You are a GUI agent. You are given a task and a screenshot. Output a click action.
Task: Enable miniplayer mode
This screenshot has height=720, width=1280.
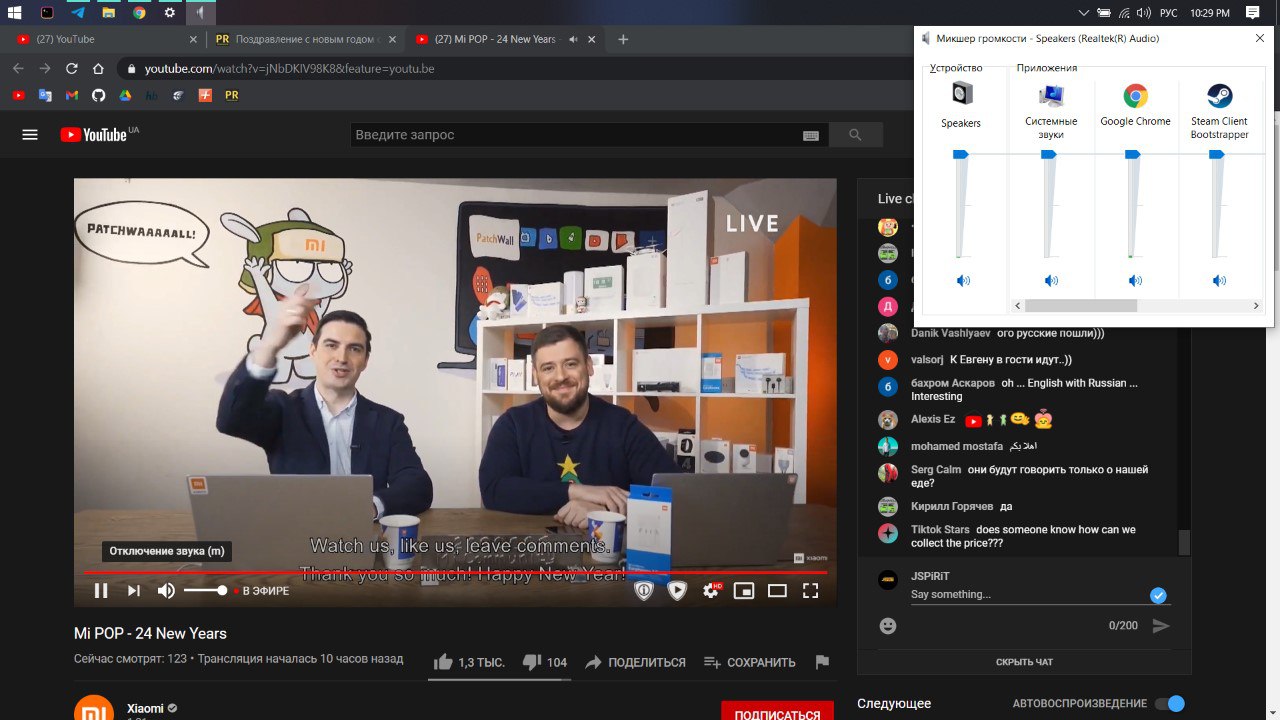(x=743, y=591)
